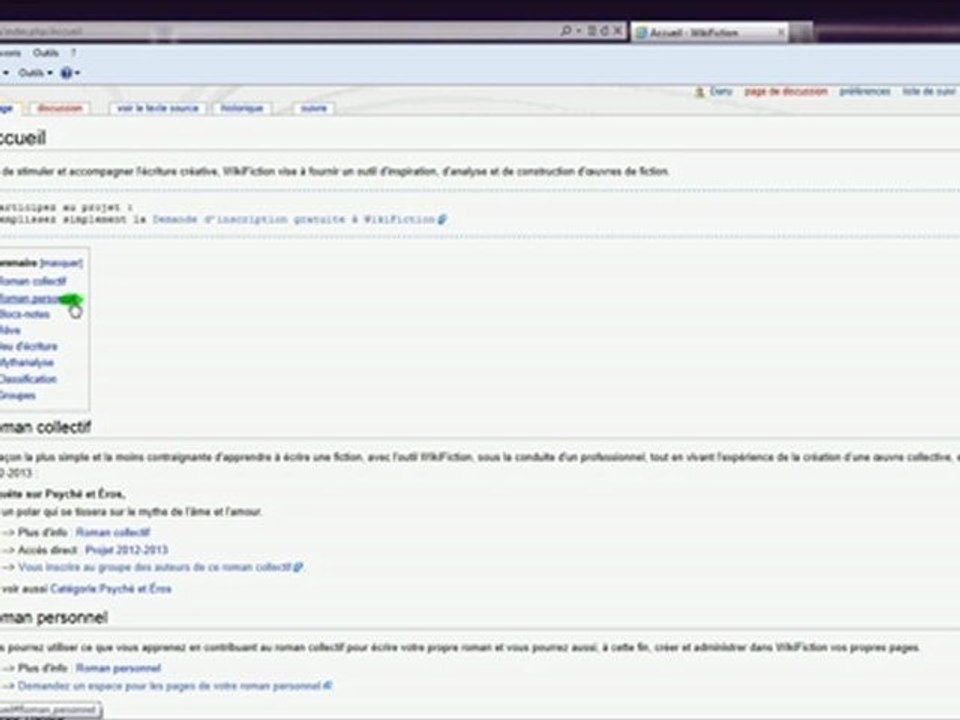Screen dimensions: 960x720
Task: Click the refresh icon in address bar
Action: (604, 30)
